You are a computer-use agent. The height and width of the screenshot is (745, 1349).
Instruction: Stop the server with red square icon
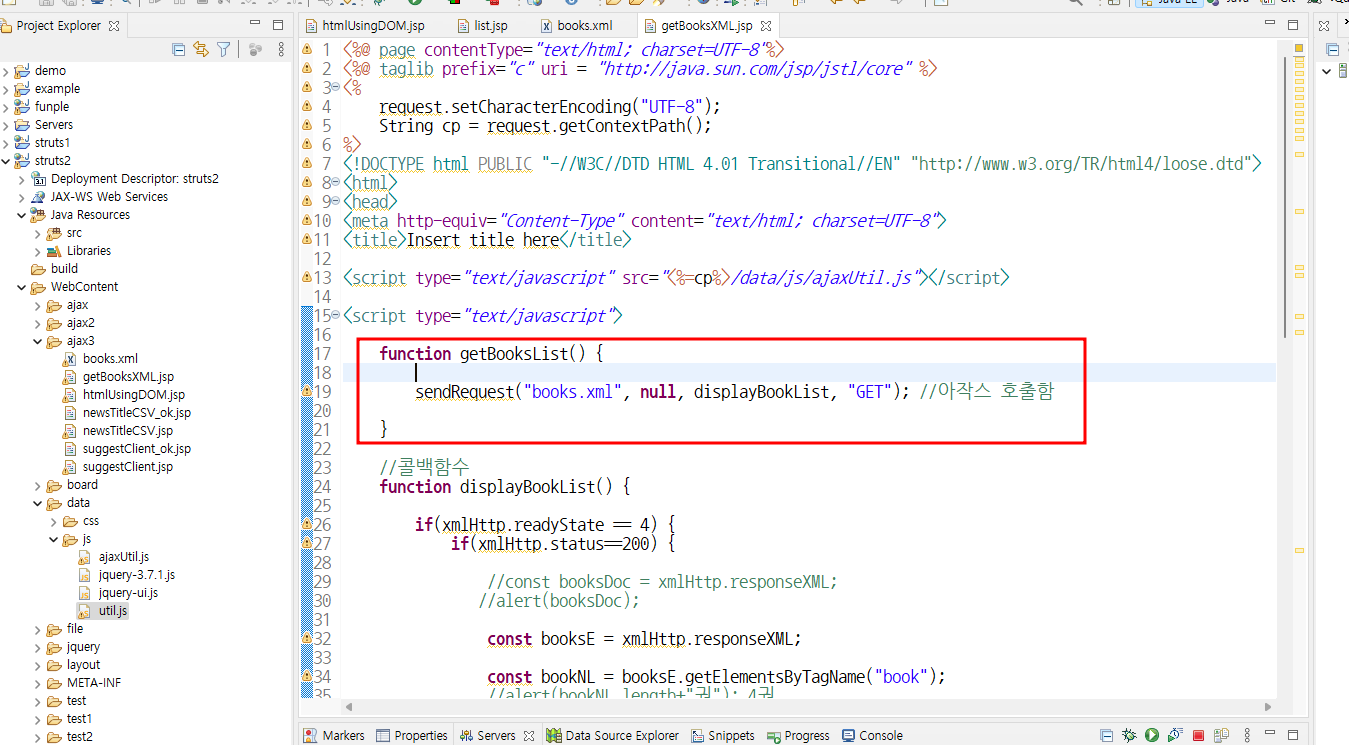point(1198,735)
